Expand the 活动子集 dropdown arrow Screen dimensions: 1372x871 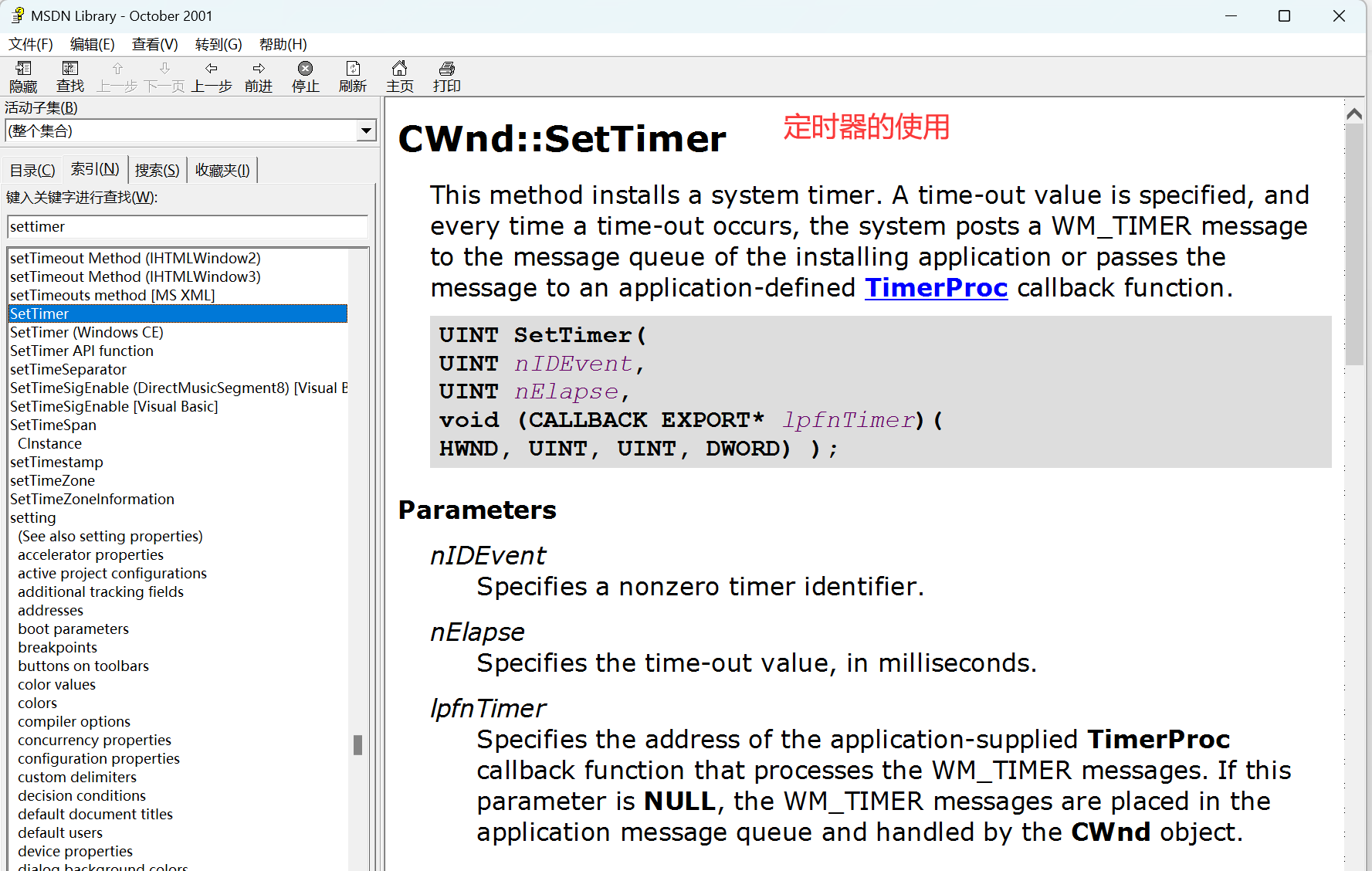367,130
